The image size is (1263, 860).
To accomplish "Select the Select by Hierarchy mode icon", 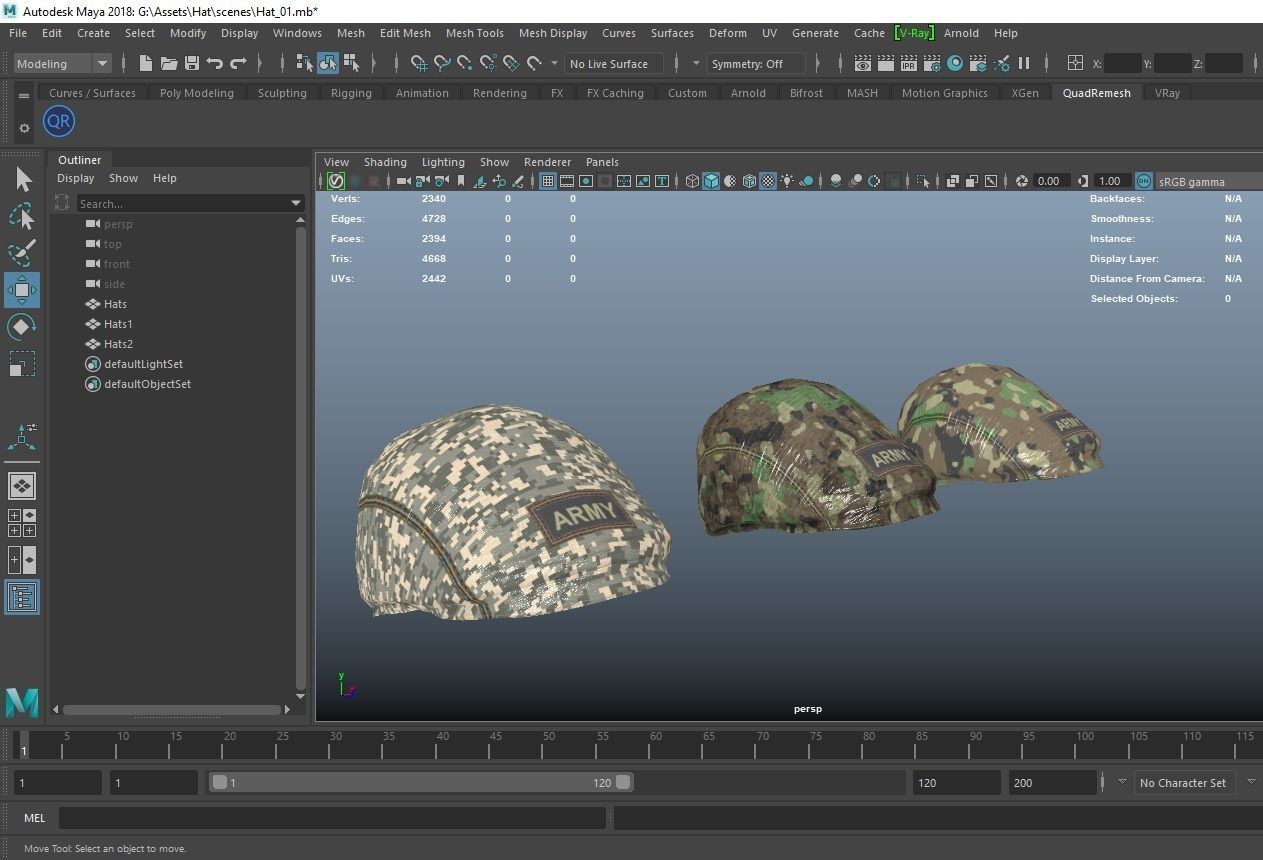I will pos(305,63).
